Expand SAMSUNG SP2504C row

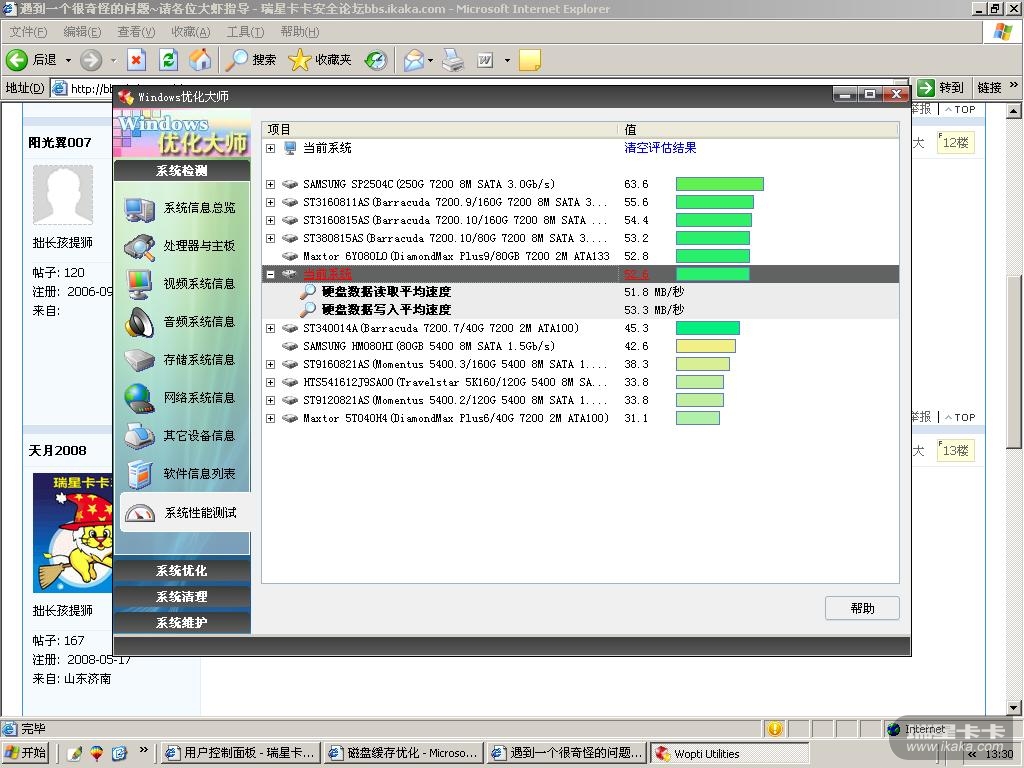pos(270,184)
